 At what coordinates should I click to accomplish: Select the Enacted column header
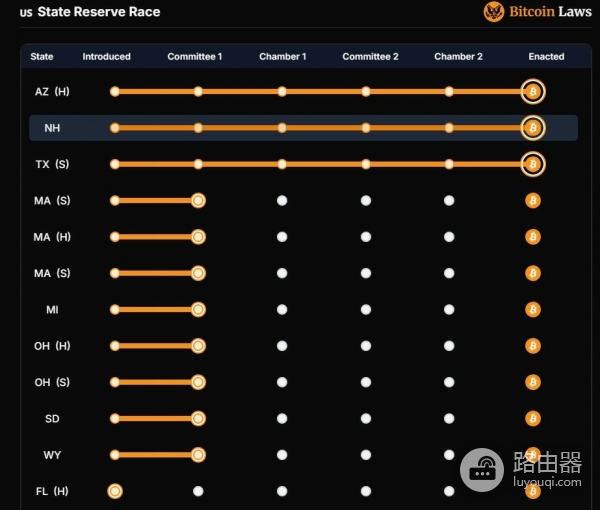coord(546,57)
